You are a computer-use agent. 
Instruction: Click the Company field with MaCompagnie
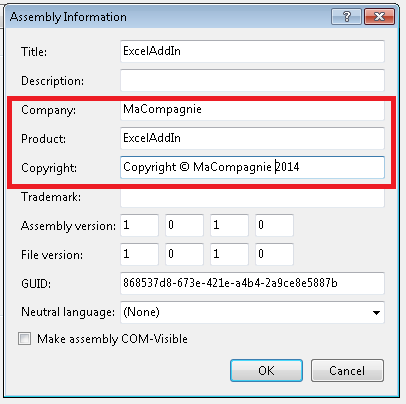[x=252, y=110]
